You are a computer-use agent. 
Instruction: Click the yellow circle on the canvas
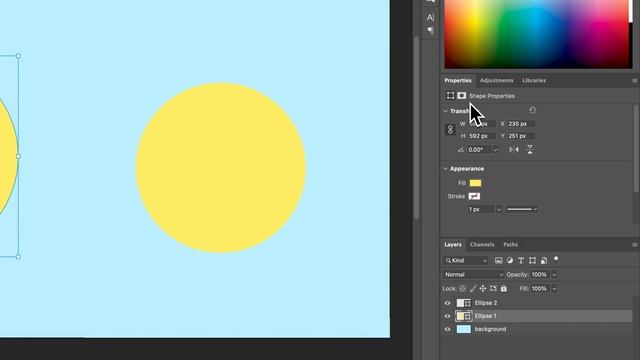pos(221,168)
